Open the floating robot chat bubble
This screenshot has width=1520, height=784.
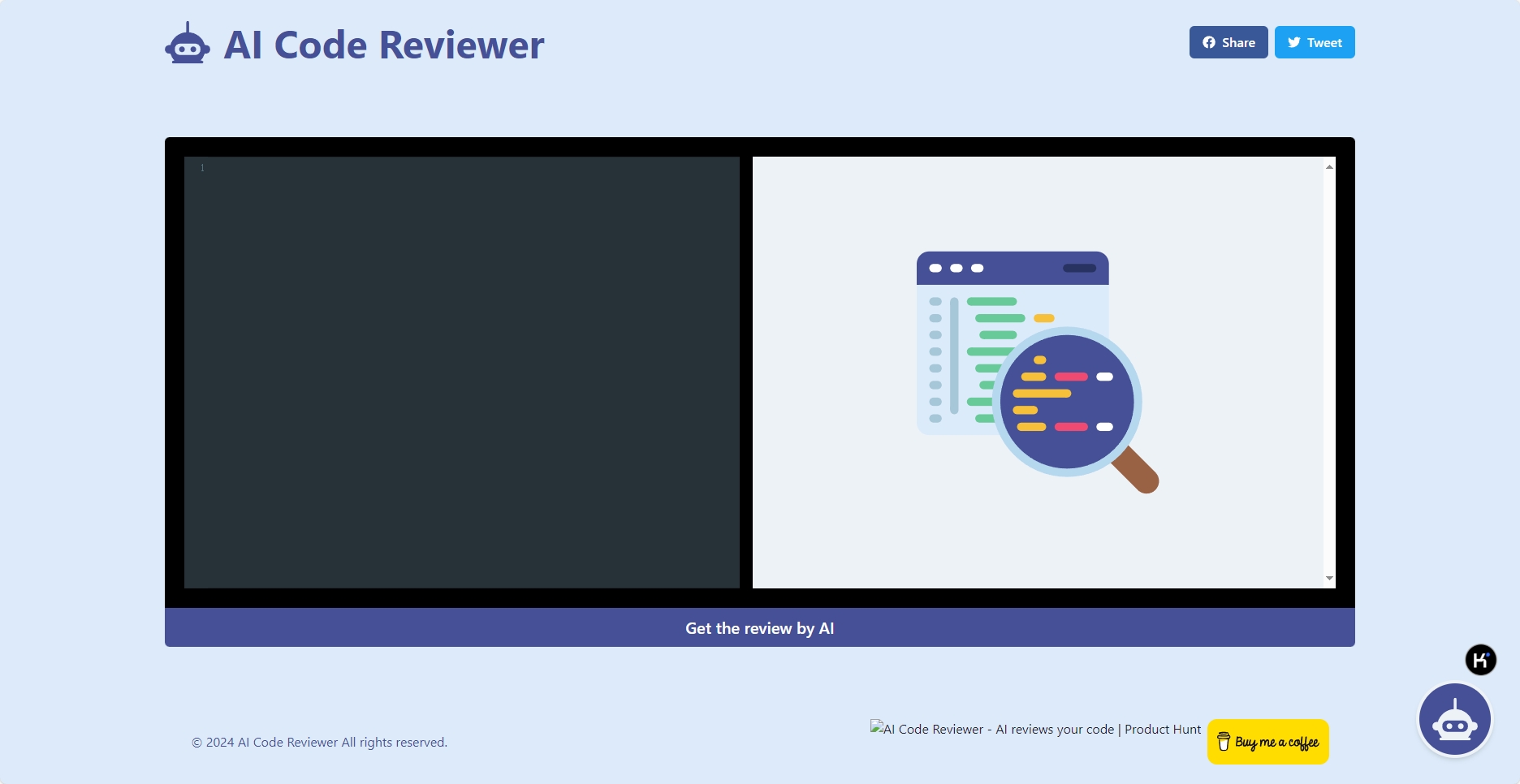click(x=1454, y=720)
